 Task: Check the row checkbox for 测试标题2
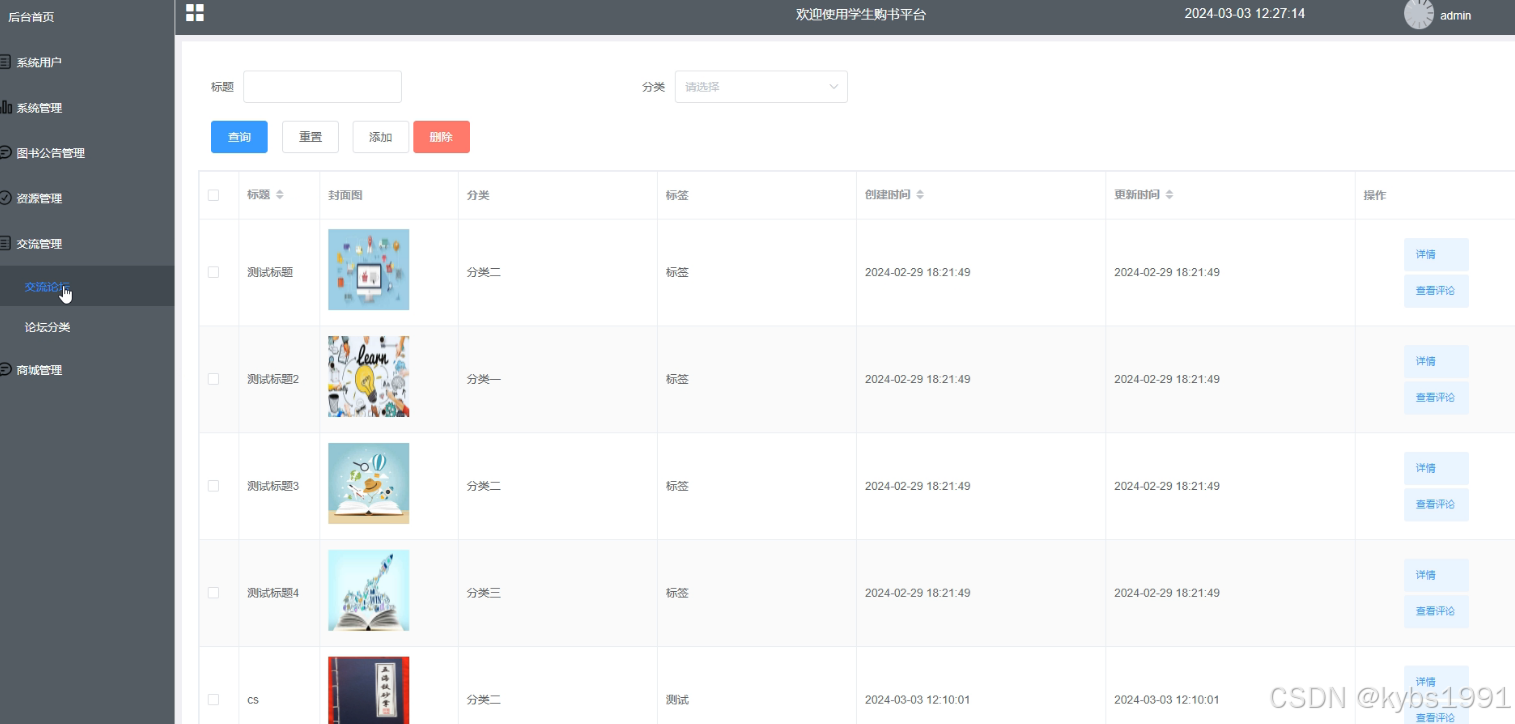click(213, 379)
